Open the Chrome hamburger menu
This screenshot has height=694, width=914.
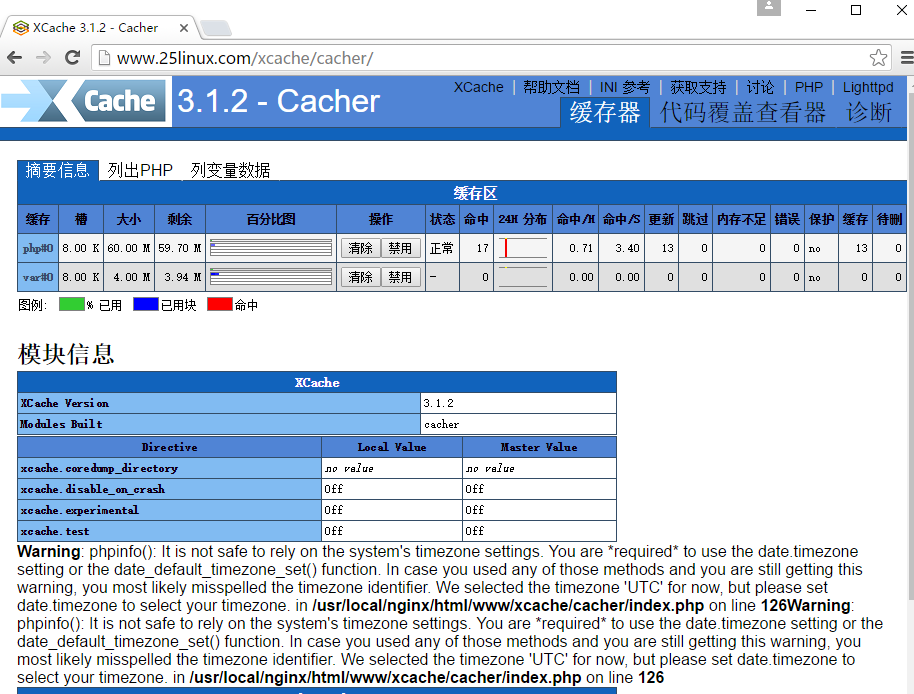point(907,58)
